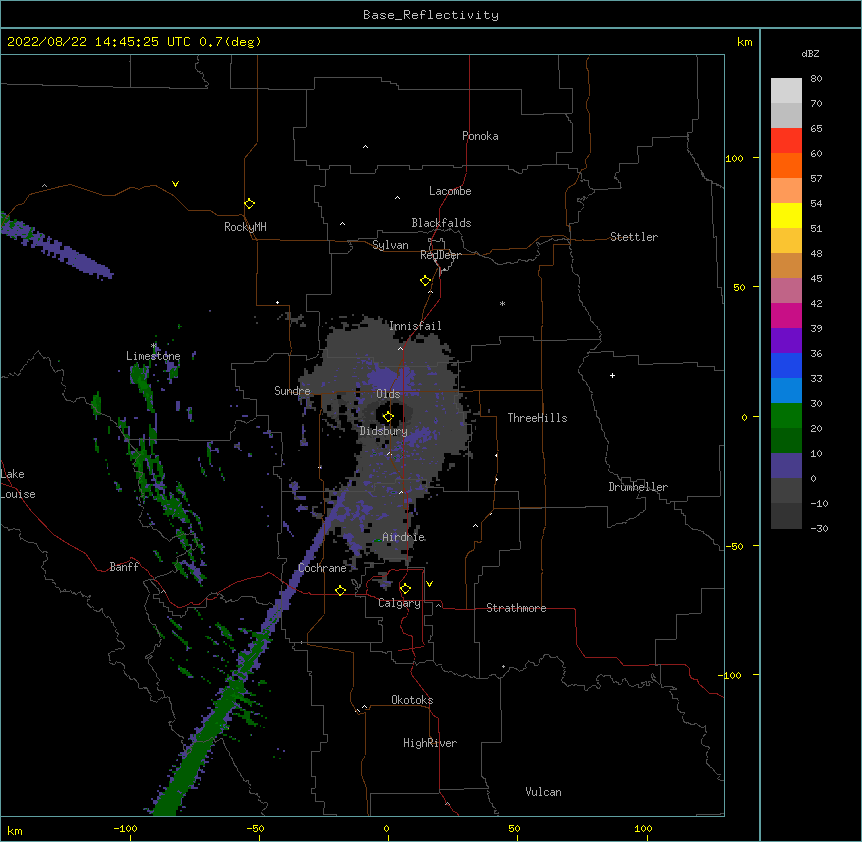Click the km unit label at the bottom left
Viewport: 862px width, 842px height.
15,830
